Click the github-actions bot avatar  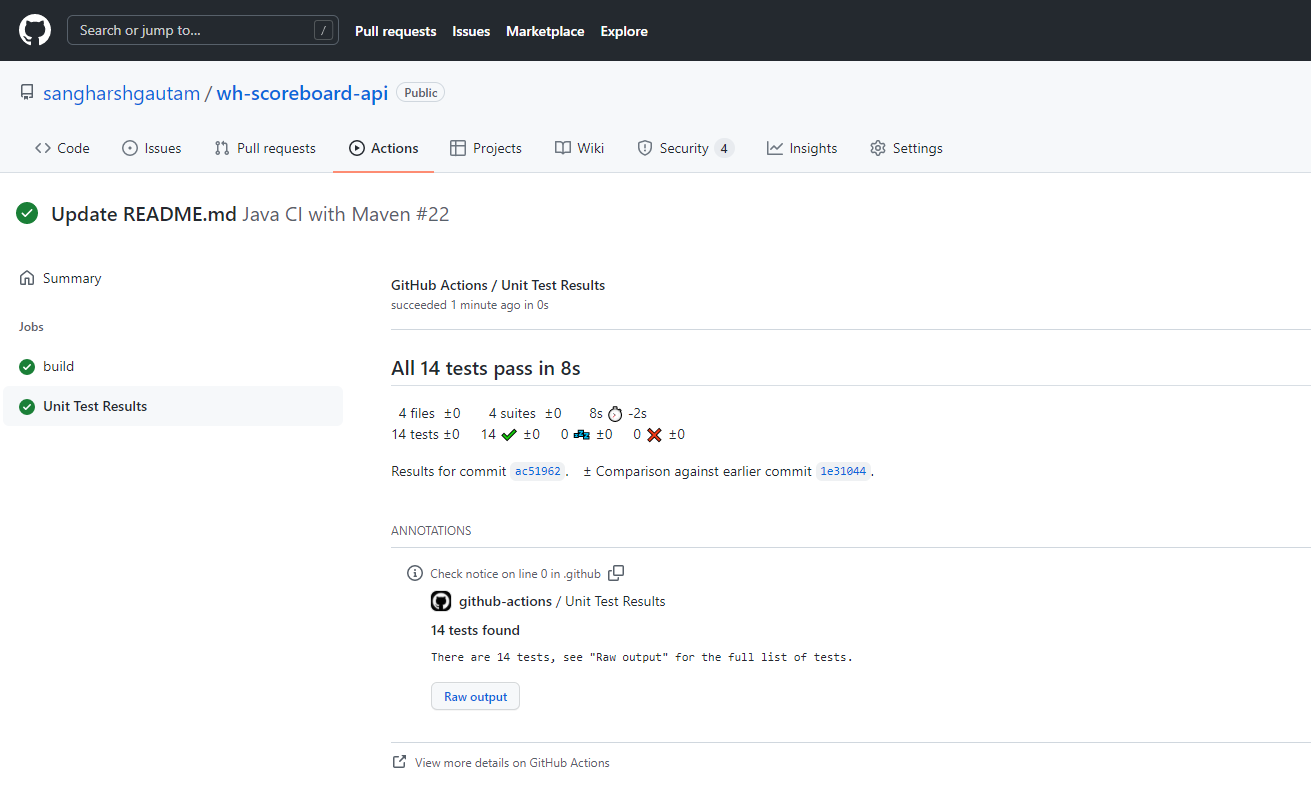pyautogui.click(x=440, y=601)
